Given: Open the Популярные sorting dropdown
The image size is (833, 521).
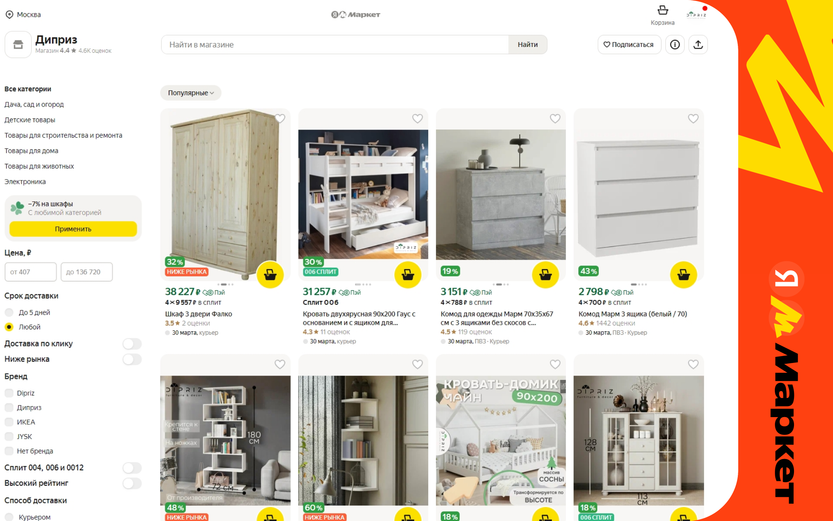Looking at the screenshot, I should [191, 93].
